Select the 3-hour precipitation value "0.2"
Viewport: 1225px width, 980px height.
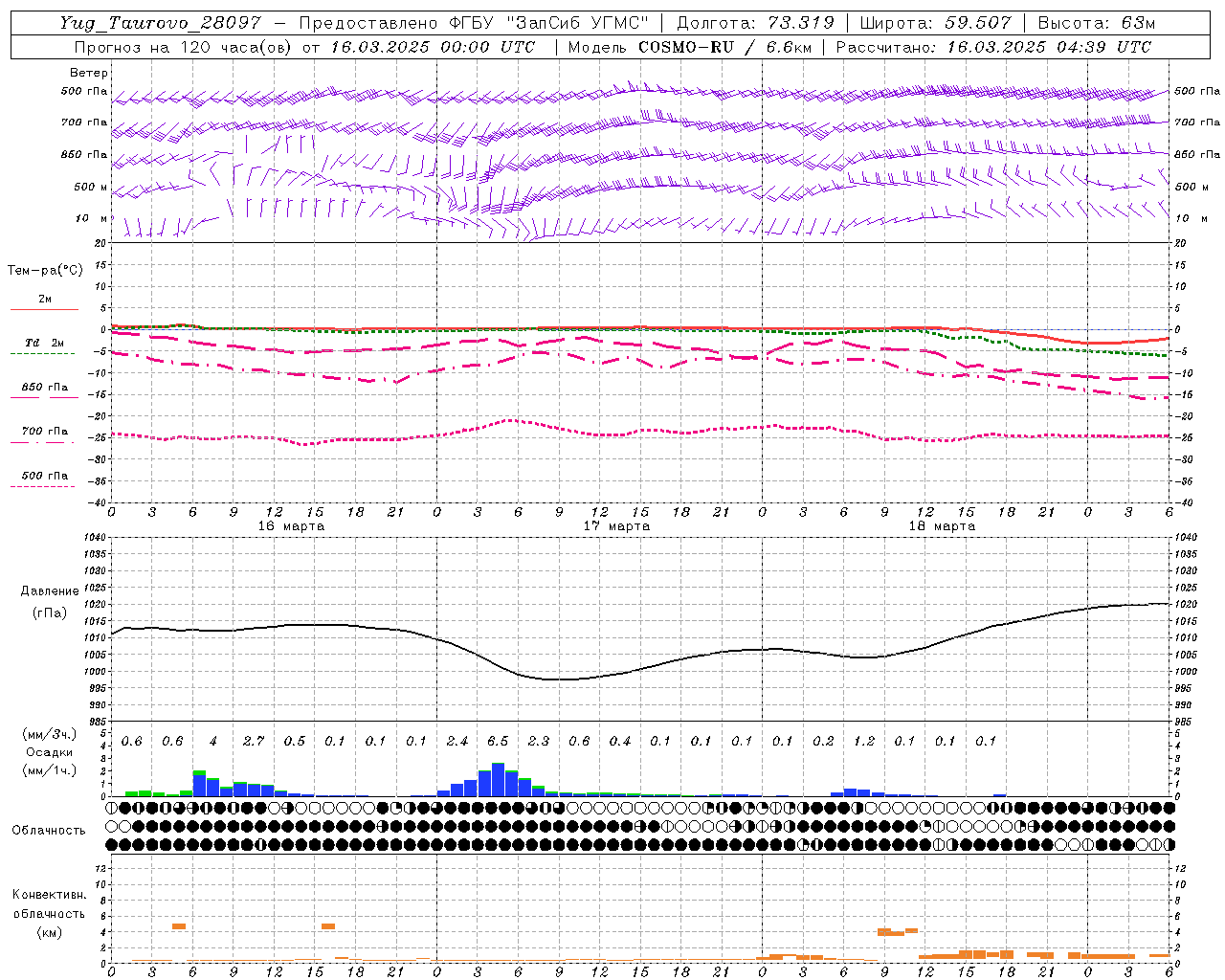click(x=823, y=742)
